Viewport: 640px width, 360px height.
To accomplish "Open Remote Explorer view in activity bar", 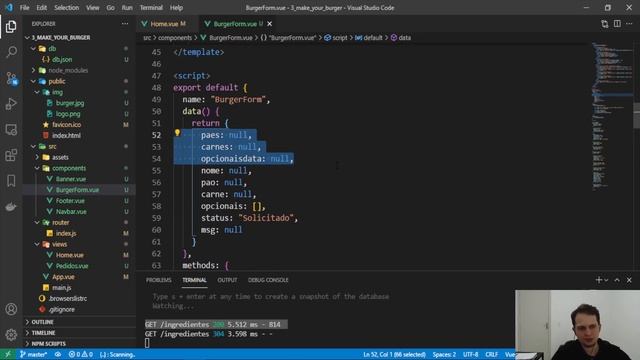I will point(11,129).
